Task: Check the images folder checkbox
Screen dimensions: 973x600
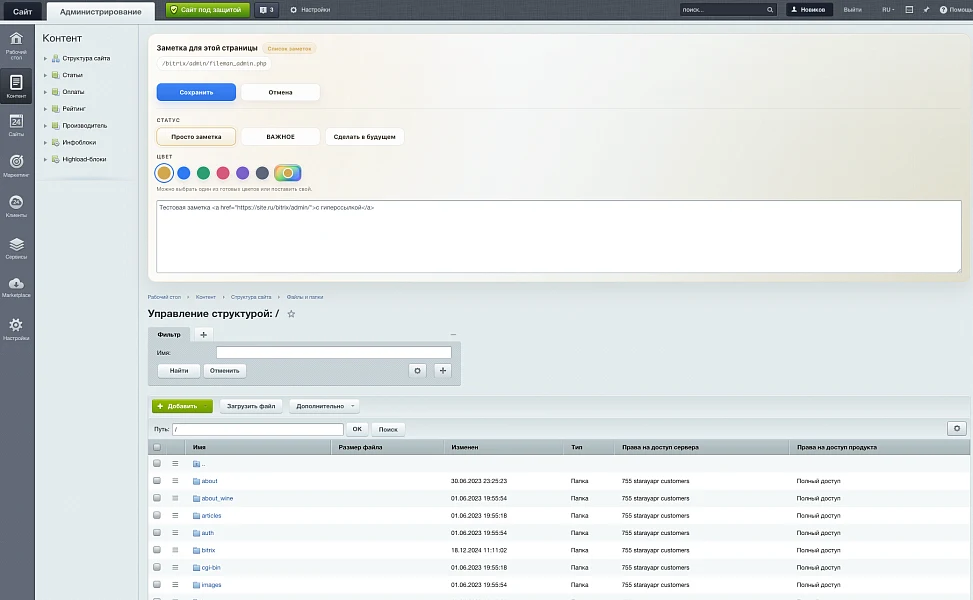Action: [x=157, y=584]
